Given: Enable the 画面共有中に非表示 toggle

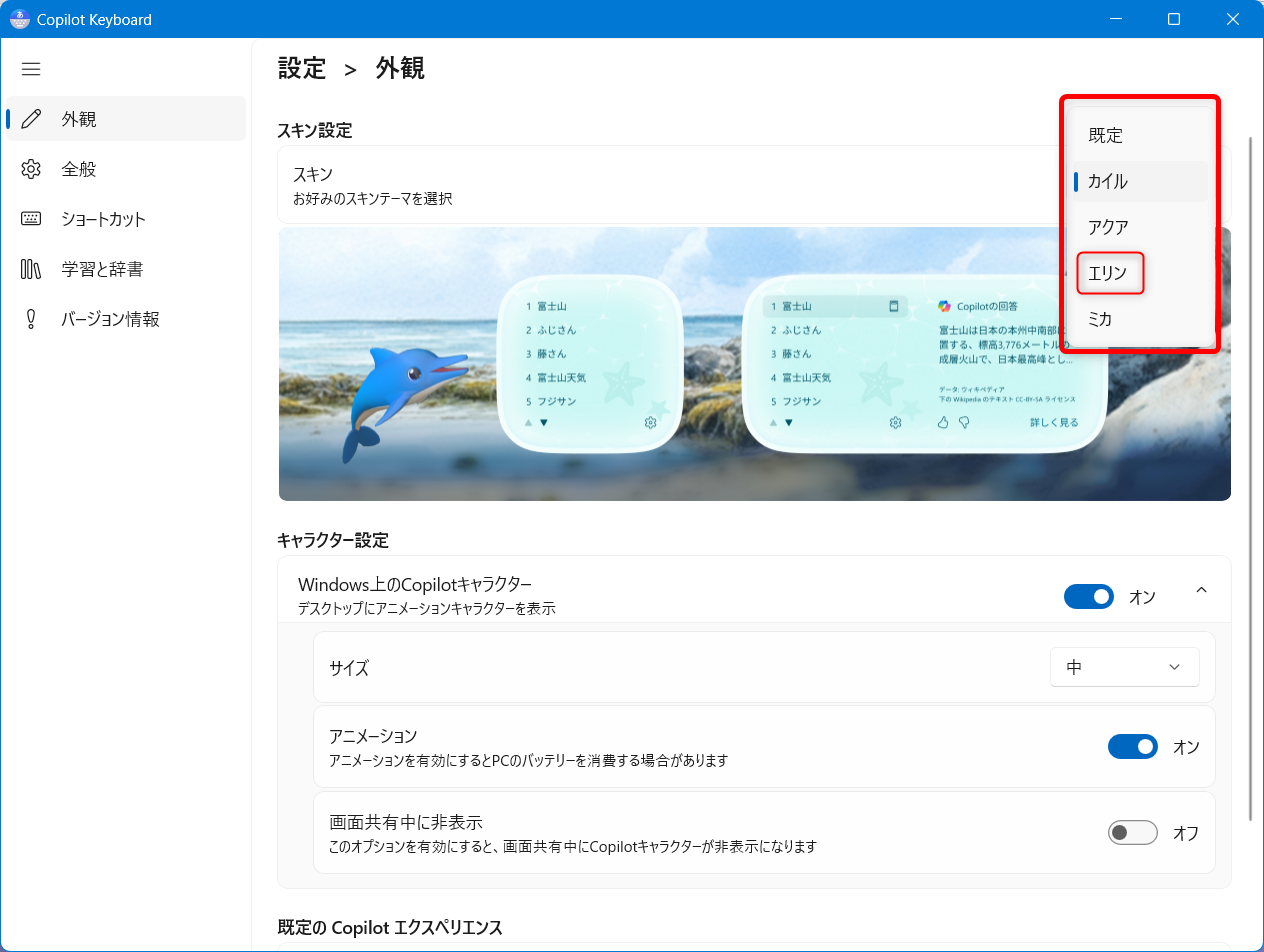Looking at the screenshot, I should (1132, 833).
